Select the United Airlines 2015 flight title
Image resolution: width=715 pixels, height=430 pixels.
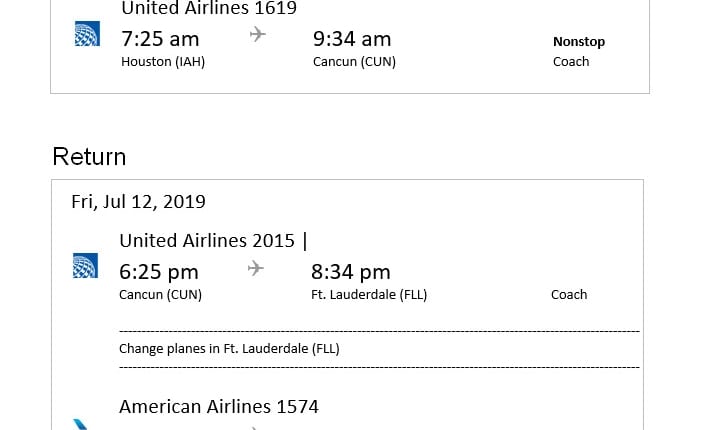click(207, 240)
